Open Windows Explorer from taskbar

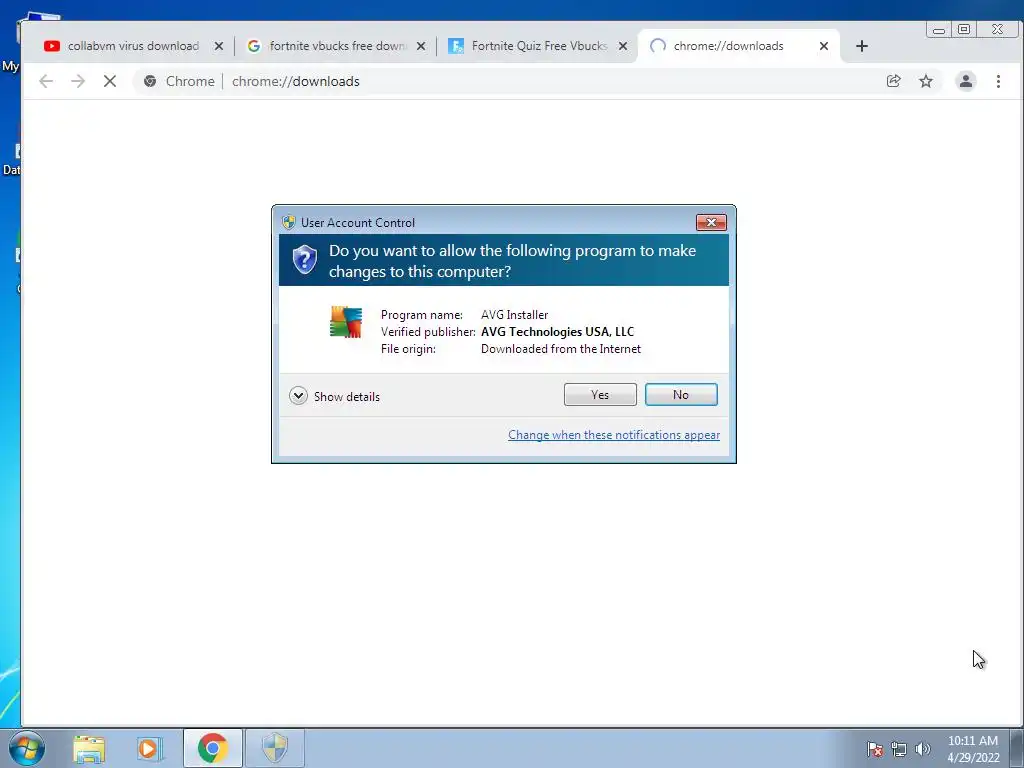point(89,748)
